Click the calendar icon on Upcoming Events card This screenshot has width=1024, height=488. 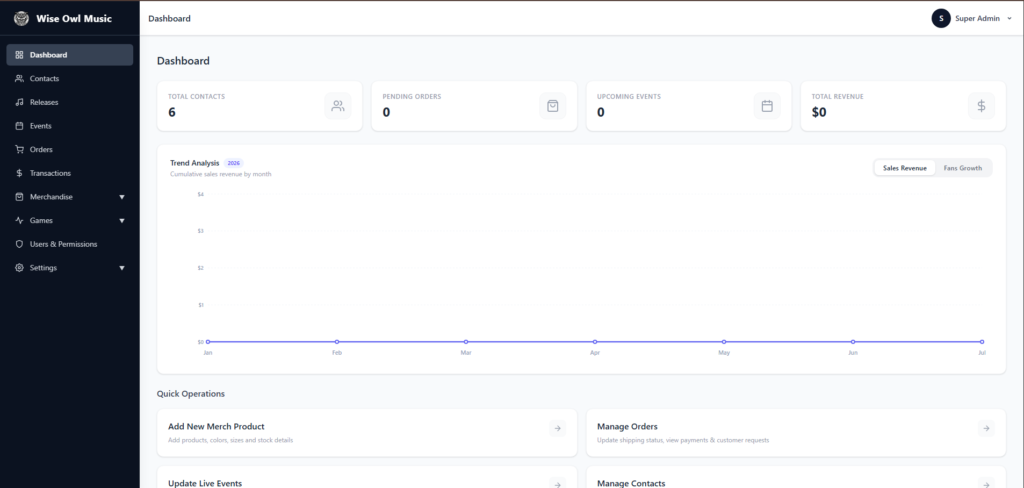point(767,106)
